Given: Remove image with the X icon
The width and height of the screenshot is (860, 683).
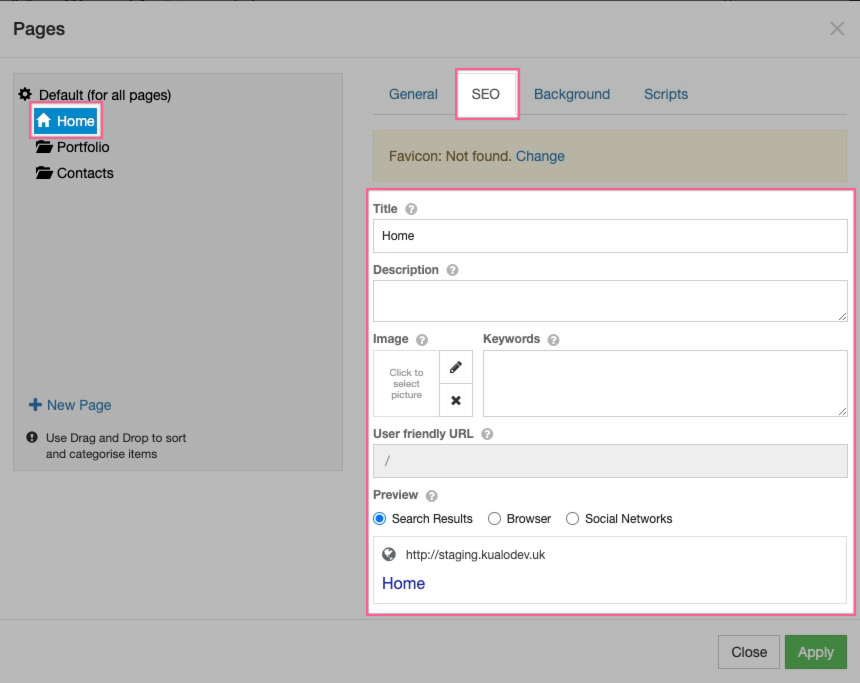Looking at the screenshot, I should pos(456,400).
